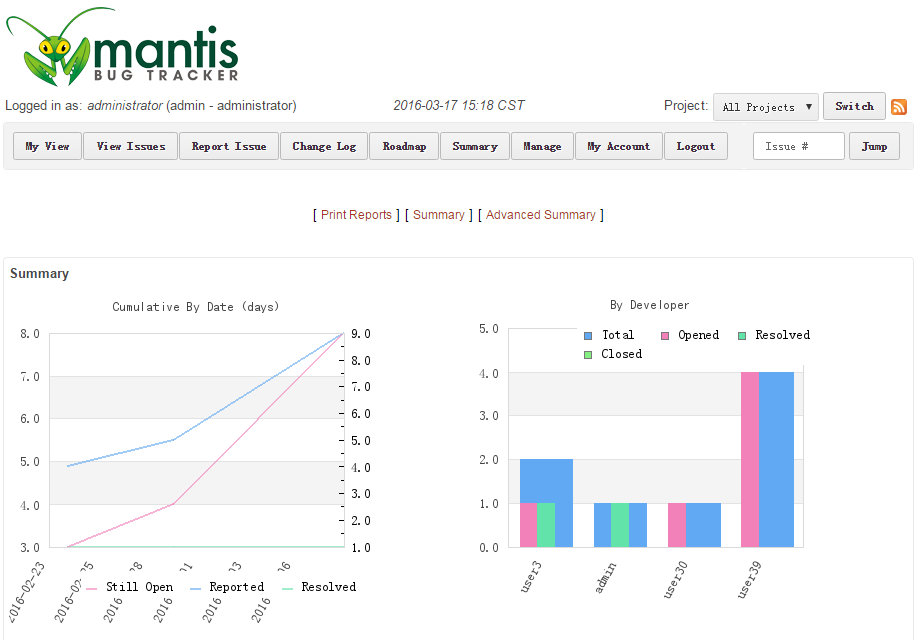Go to My Account settings
The height and width of the screenshot is (640, 918).
click(x=618, y=146)
